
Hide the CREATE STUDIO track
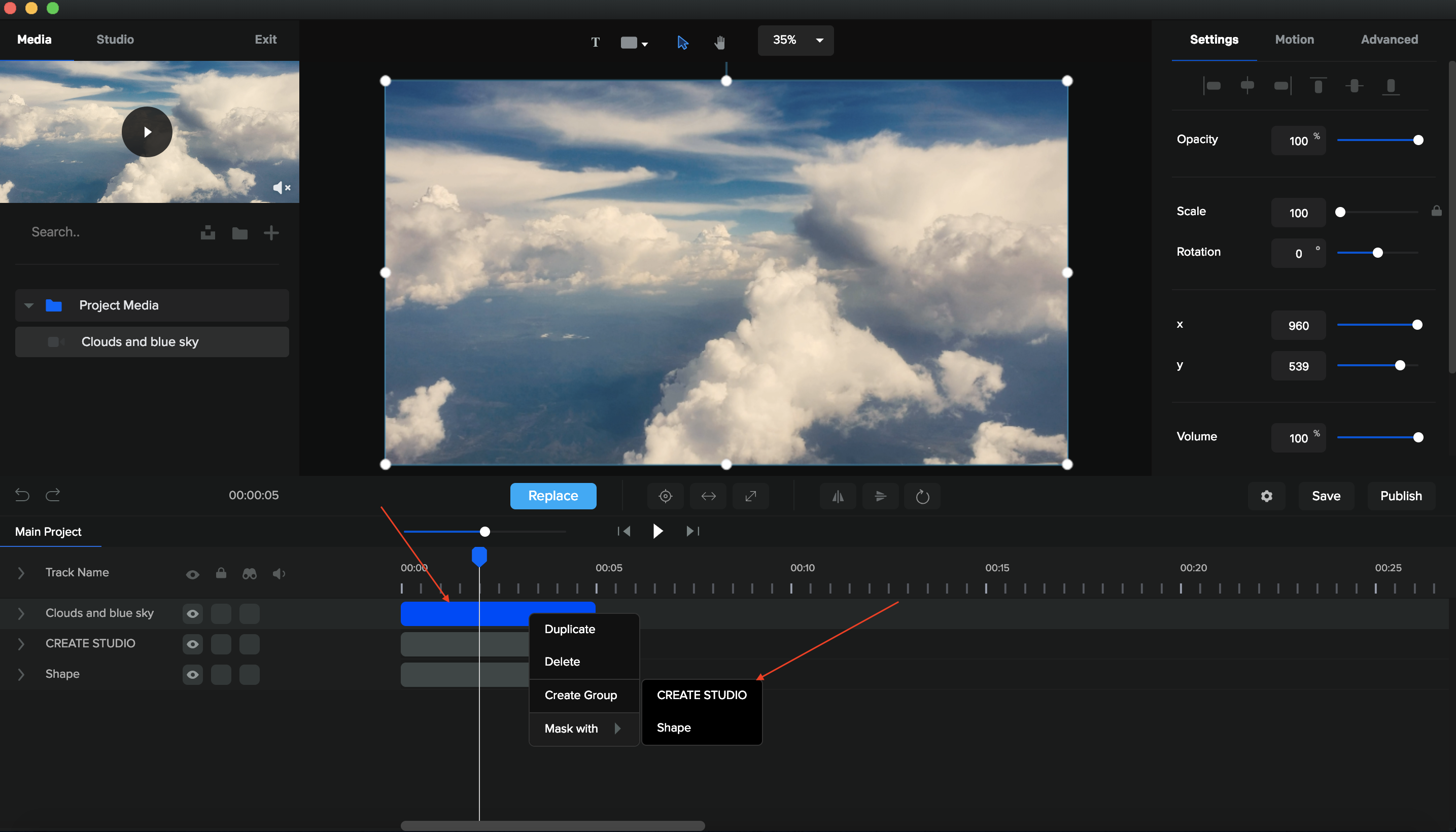coord(193,644)
